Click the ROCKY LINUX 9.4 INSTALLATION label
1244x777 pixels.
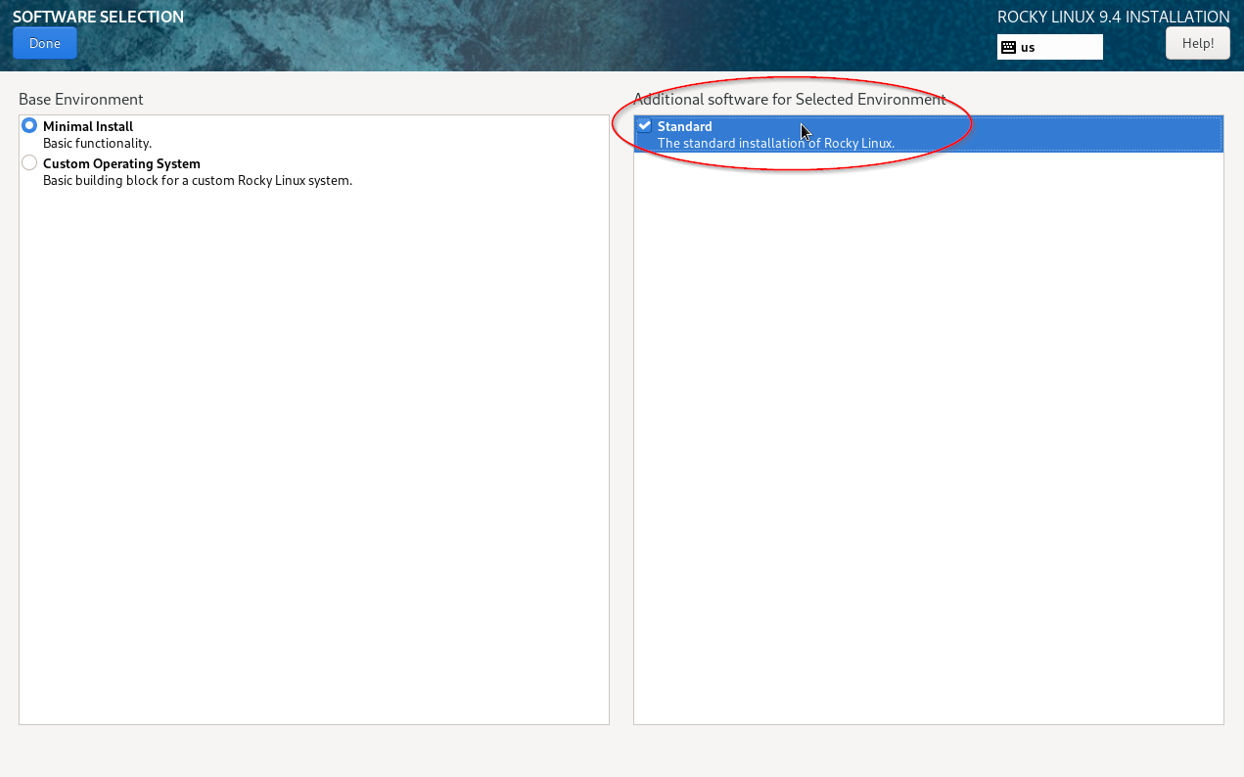tap(1113, 16)
